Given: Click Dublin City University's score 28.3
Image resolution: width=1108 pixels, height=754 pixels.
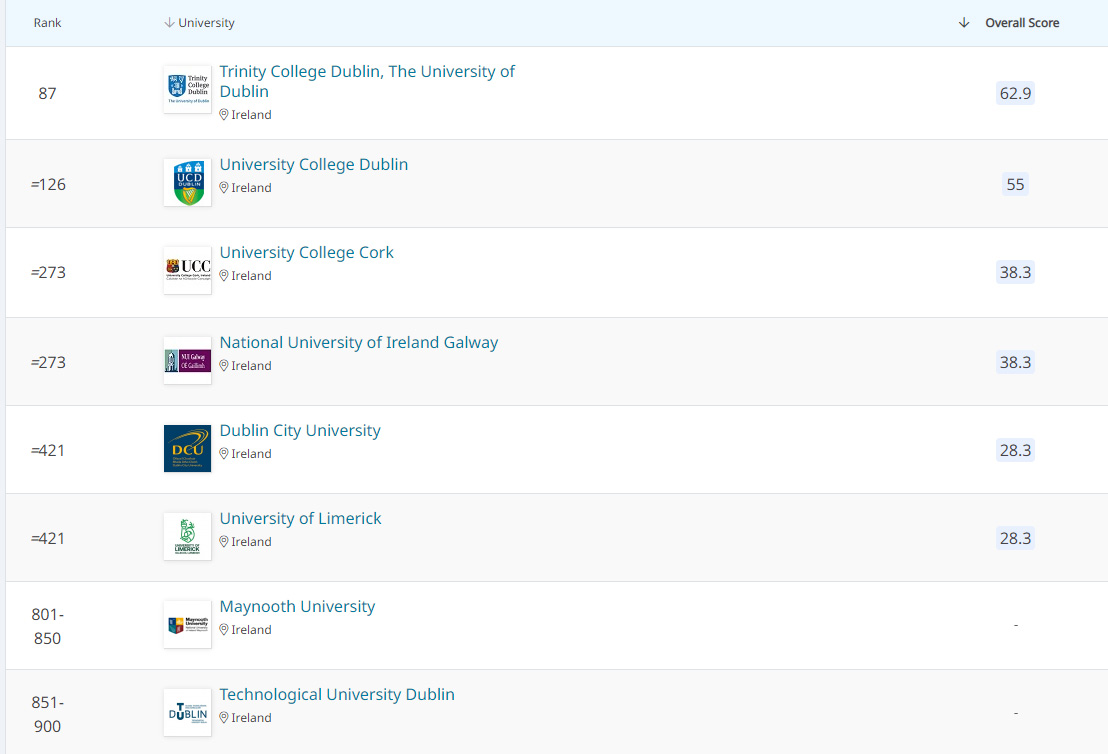Looking at the screenshot, I should [1015, 450].
